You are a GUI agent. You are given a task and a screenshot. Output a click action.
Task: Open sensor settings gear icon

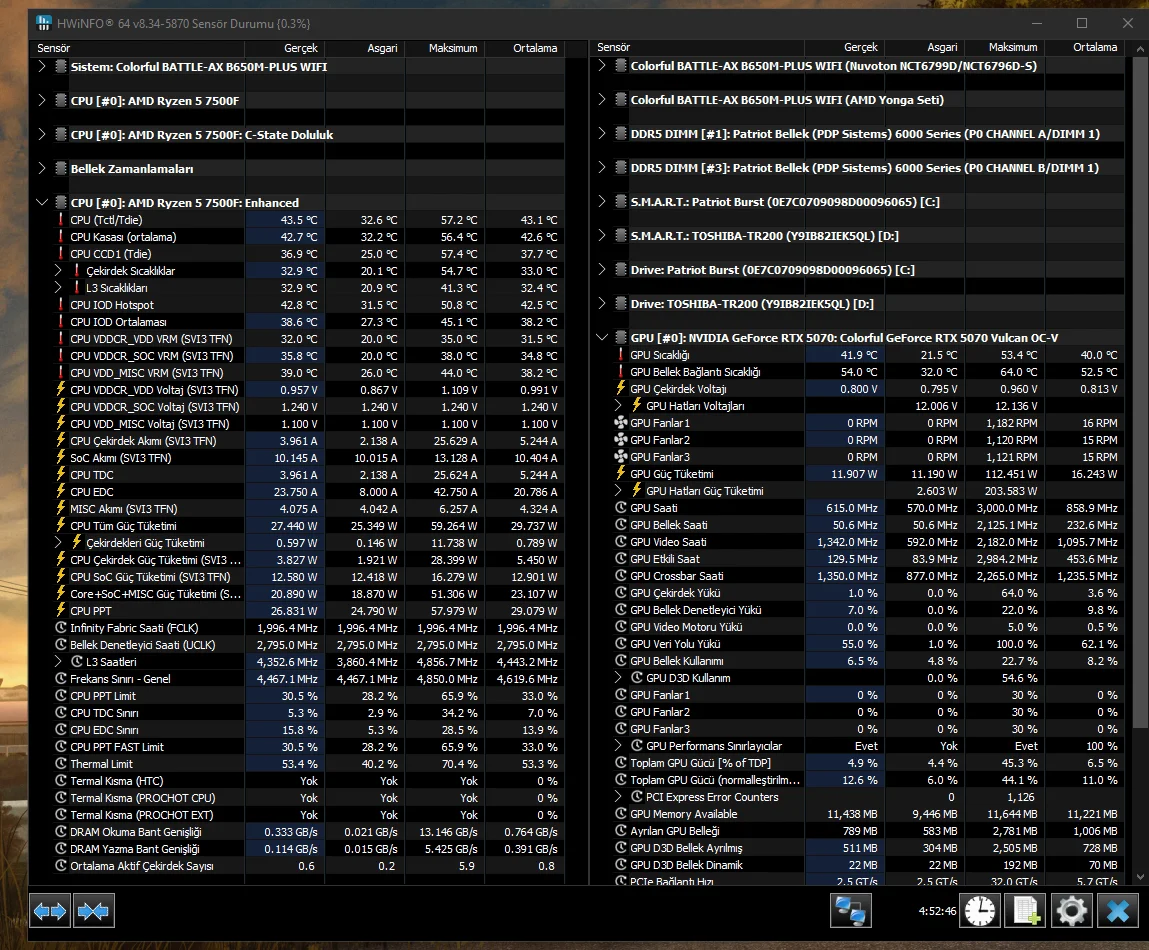click(1071, 911)
